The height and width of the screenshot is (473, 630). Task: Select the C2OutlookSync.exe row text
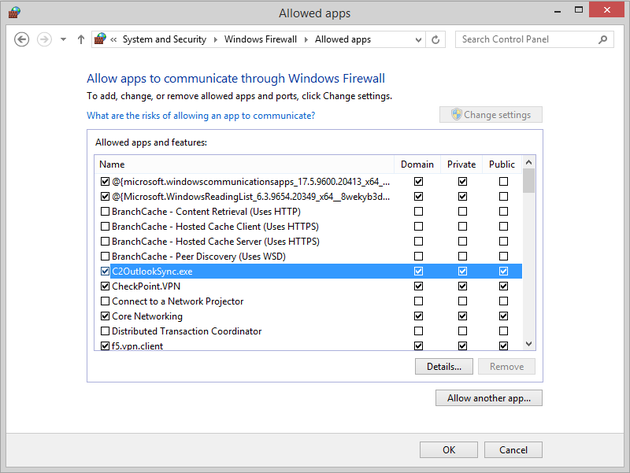coord(152,271)
